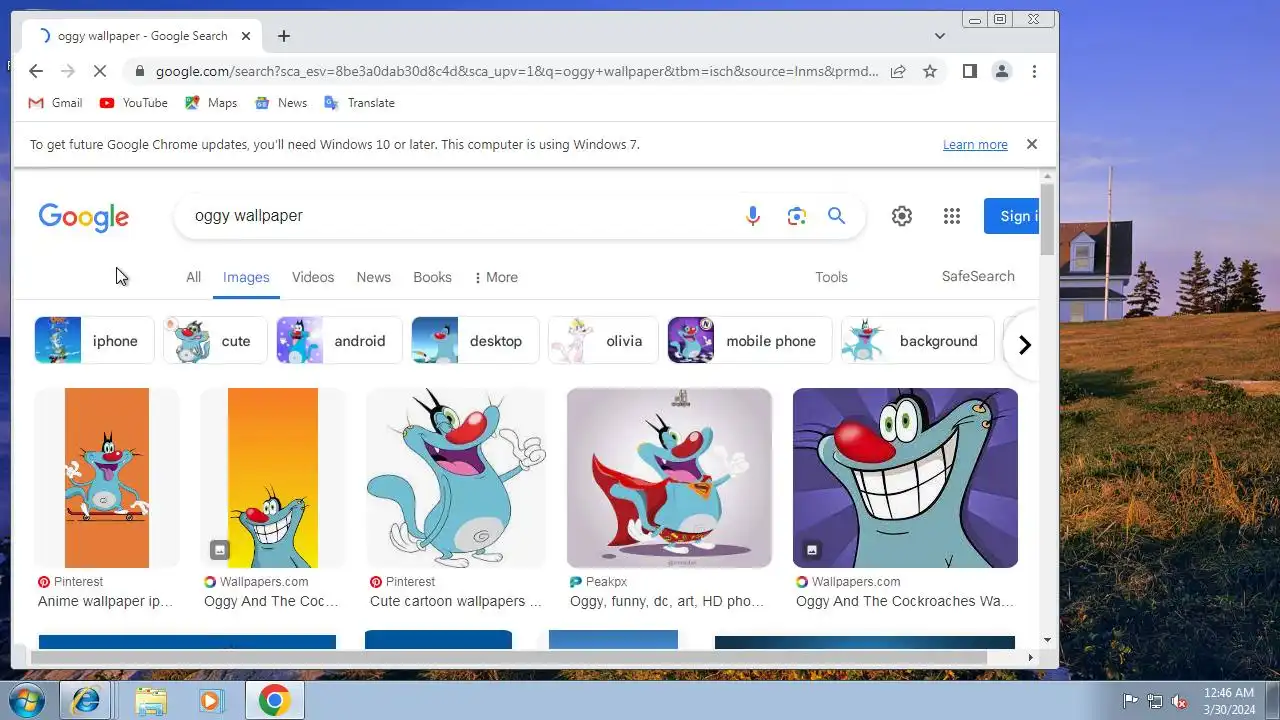Click the Chrome address bar URL

517,71
